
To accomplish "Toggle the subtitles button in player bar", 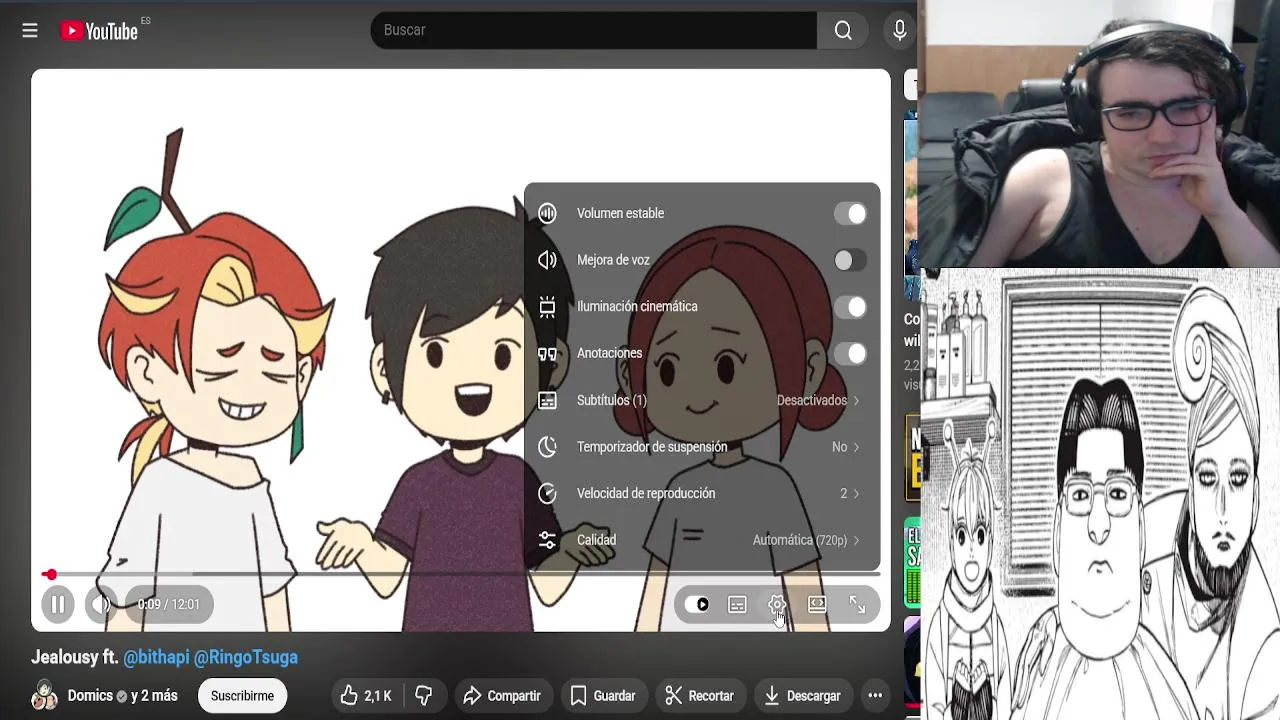I will pyautogui.click(x=737, y=605).
